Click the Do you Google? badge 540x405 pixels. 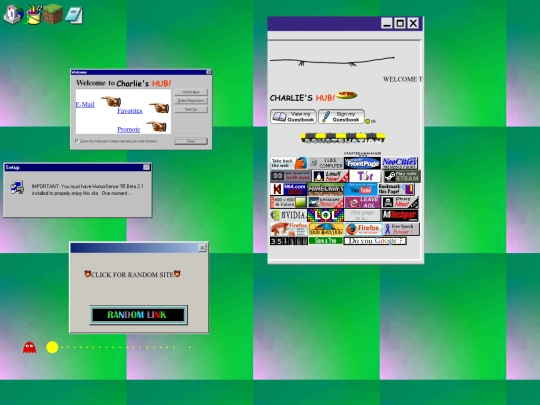pyautogui.click(x=375, y=241)
